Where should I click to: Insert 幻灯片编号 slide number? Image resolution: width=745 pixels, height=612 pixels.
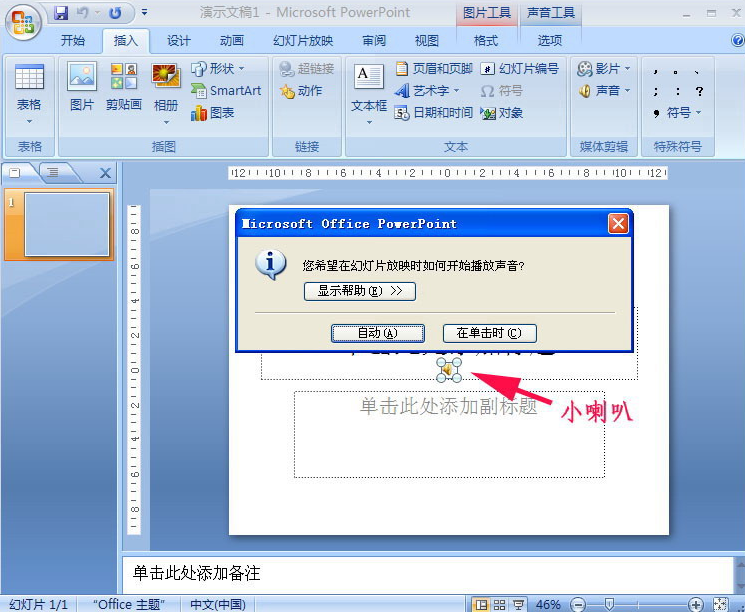[519, 69]
